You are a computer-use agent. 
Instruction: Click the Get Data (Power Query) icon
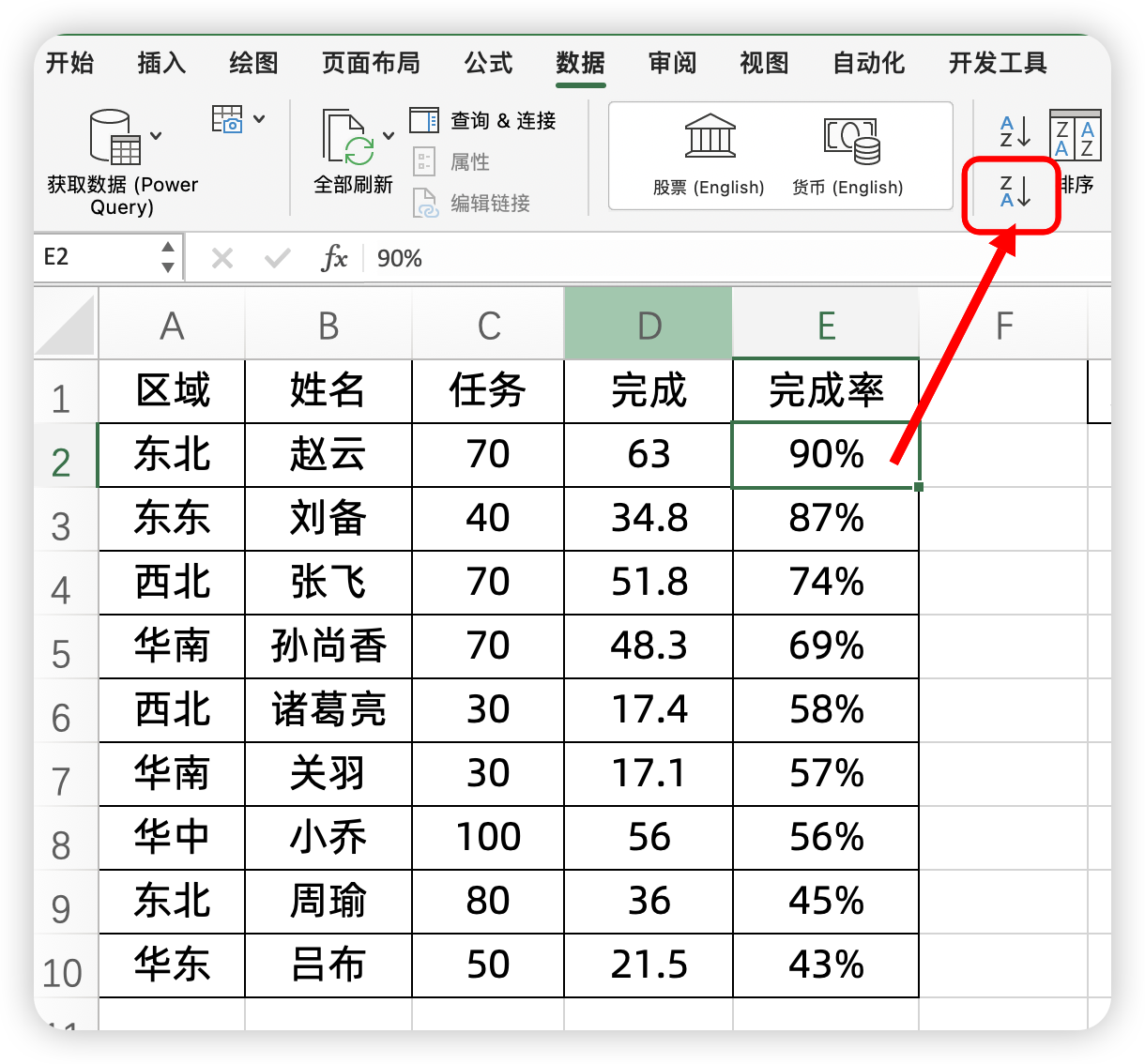[x=114, y=137]
